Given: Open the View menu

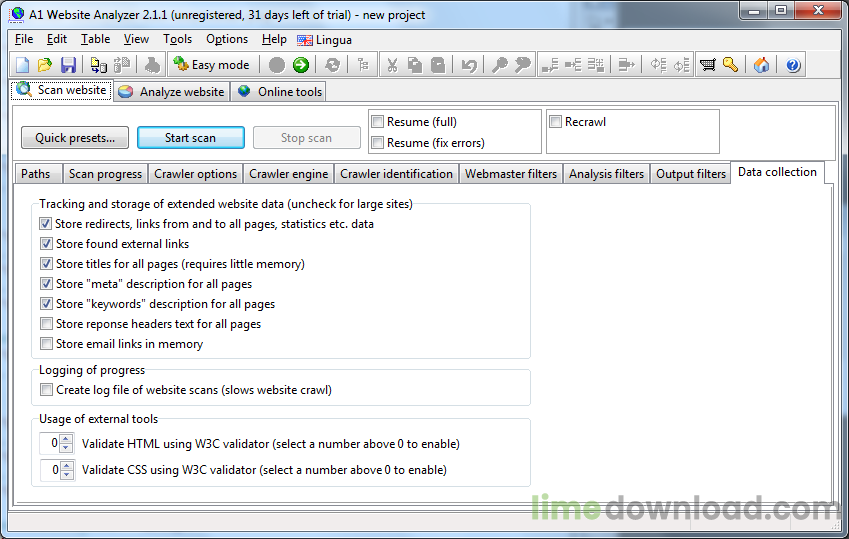Looking at the screenshot, I should pyautogui.click(x=136, y=40).
